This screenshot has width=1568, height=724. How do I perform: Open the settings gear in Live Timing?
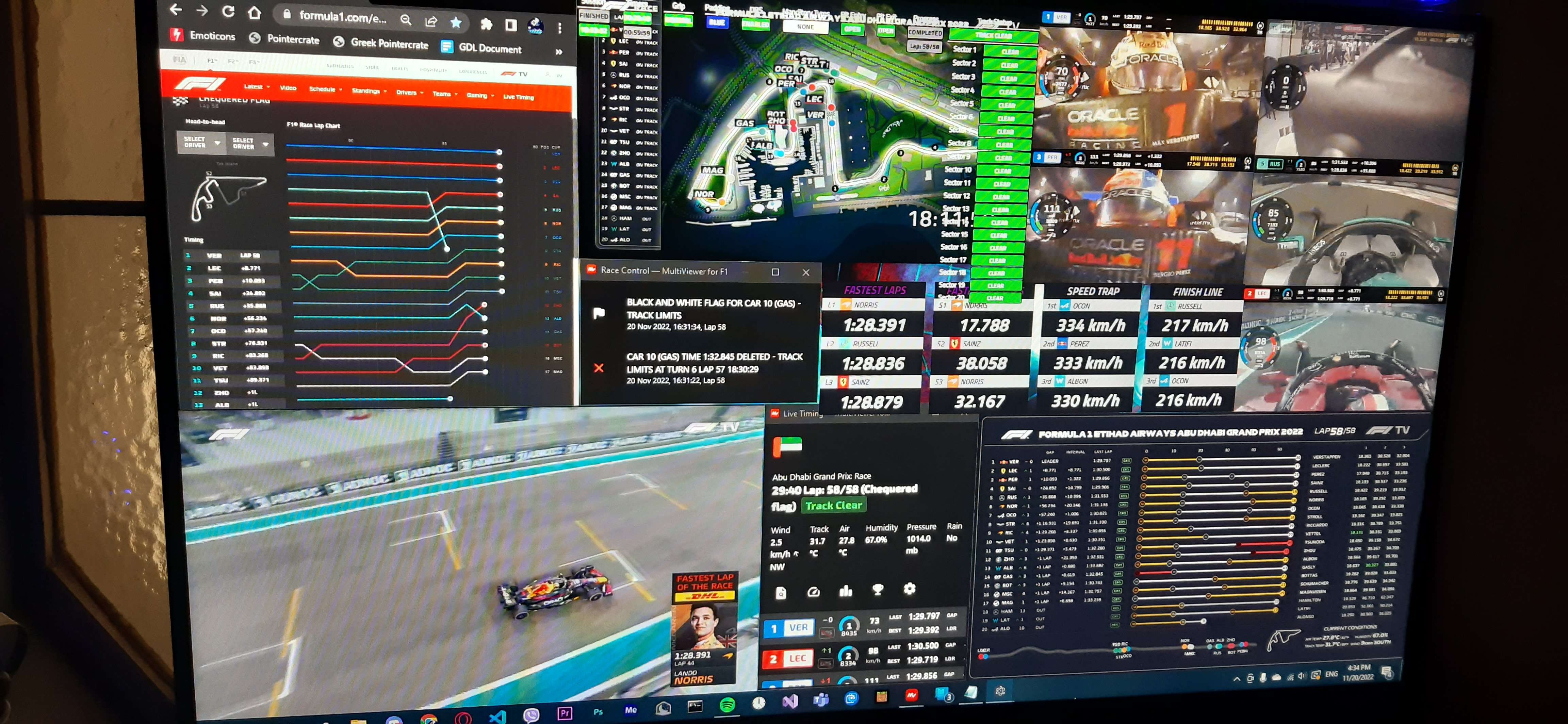[x=909, y=588]
